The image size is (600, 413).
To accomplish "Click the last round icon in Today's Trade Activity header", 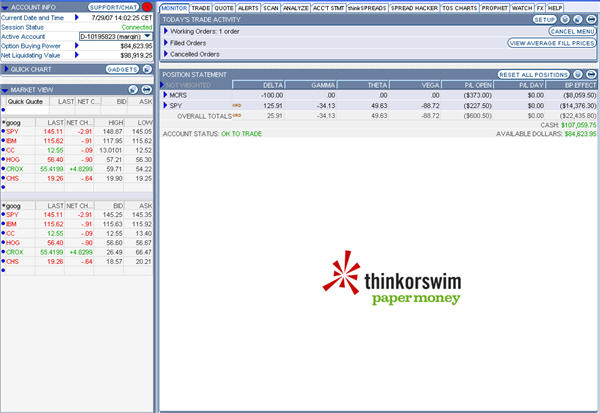I will point(590,19).
